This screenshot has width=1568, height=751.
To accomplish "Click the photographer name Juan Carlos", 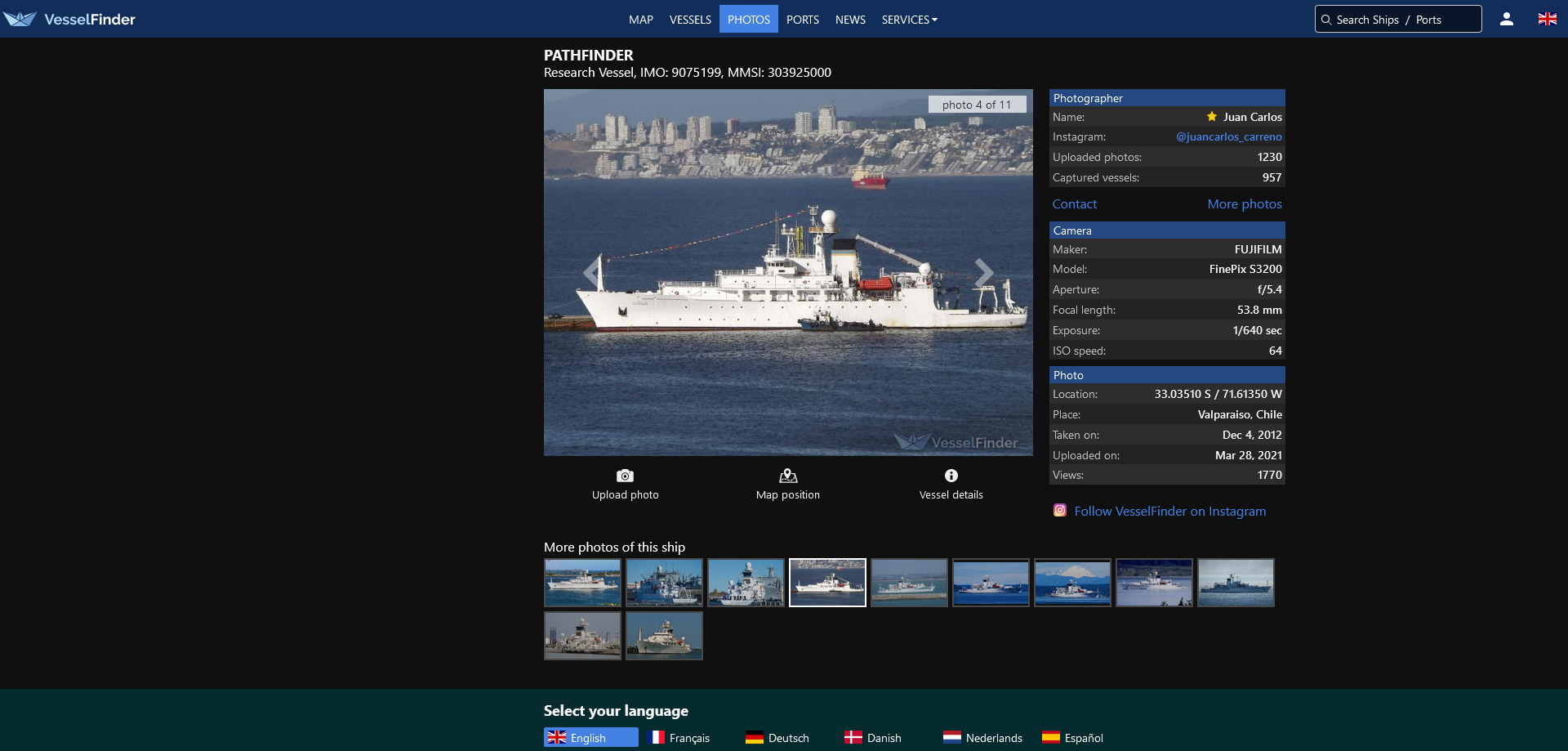I will click(1252, 117).
